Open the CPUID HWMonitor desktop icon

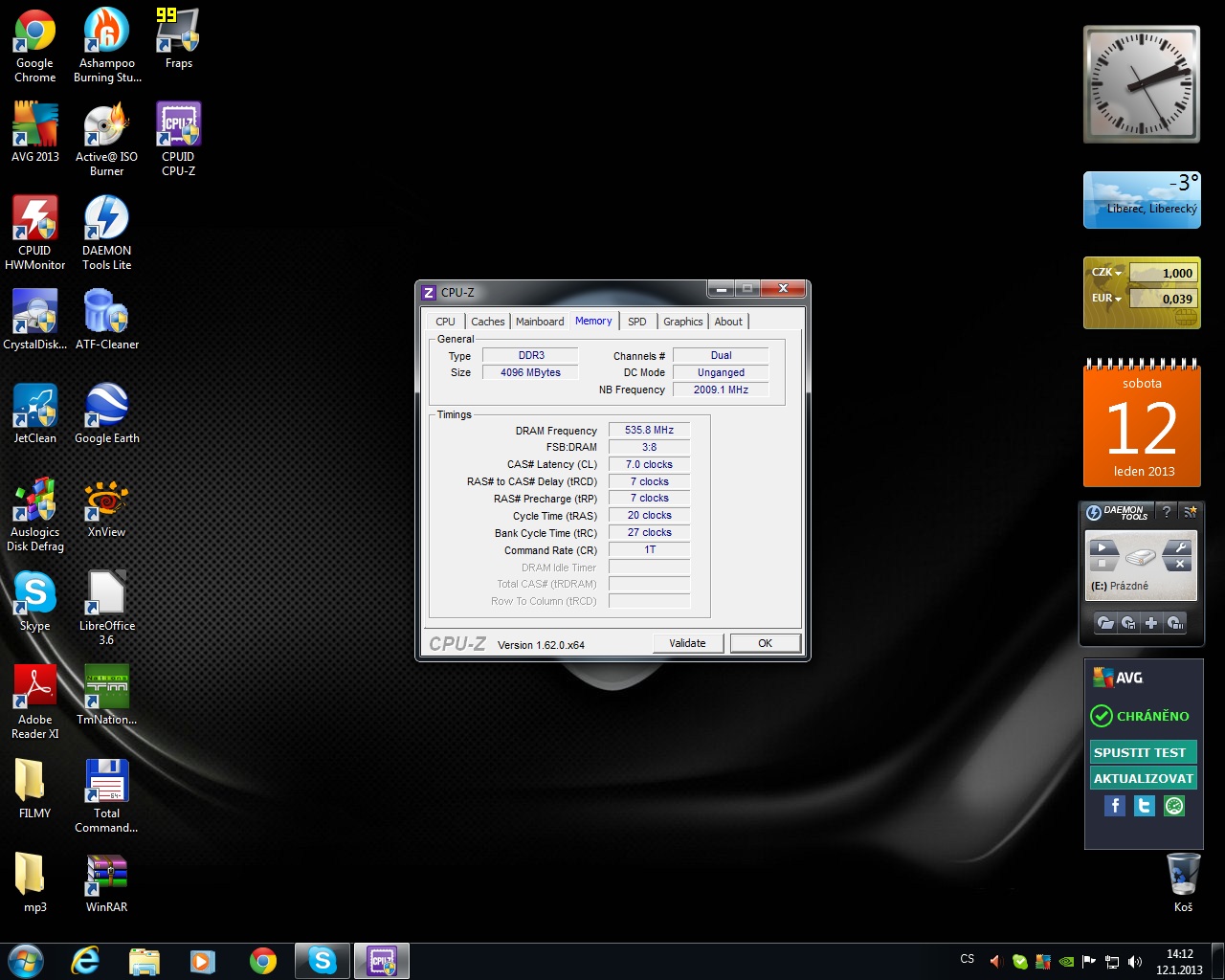(x=34, y=233)
